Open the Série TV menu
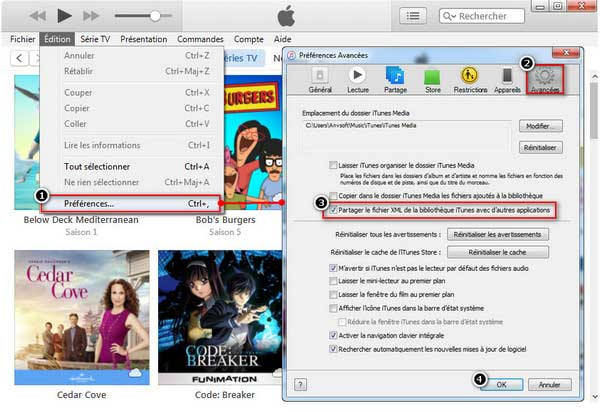 point(95,39)
